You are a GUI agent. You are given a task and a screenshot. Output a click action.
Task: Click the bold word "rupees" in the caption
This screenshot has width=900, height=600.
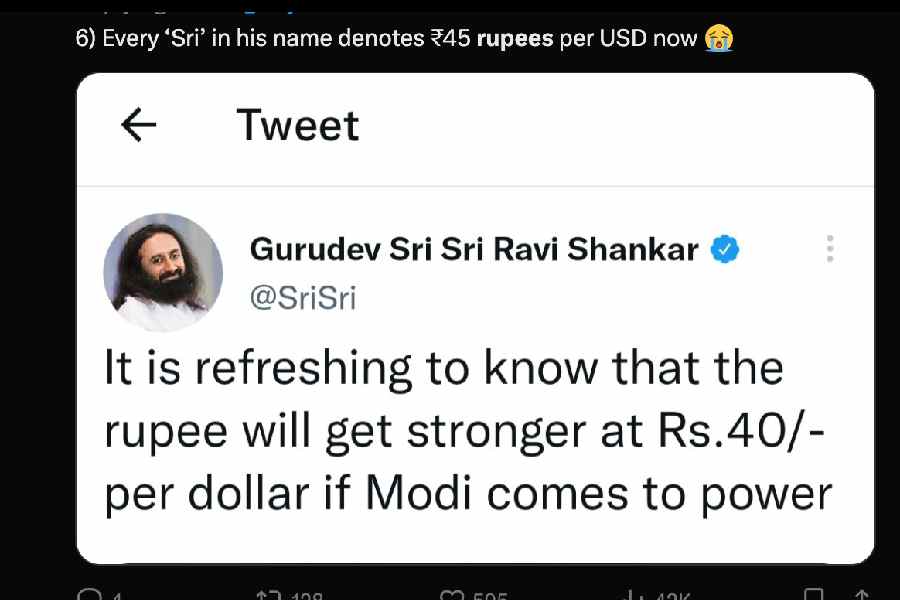point(515,38)
